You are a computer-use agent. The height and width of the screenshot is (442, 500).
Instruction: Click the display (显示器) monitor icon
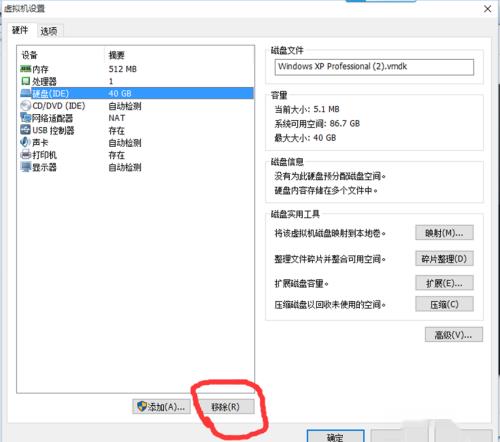pos(25,167)
